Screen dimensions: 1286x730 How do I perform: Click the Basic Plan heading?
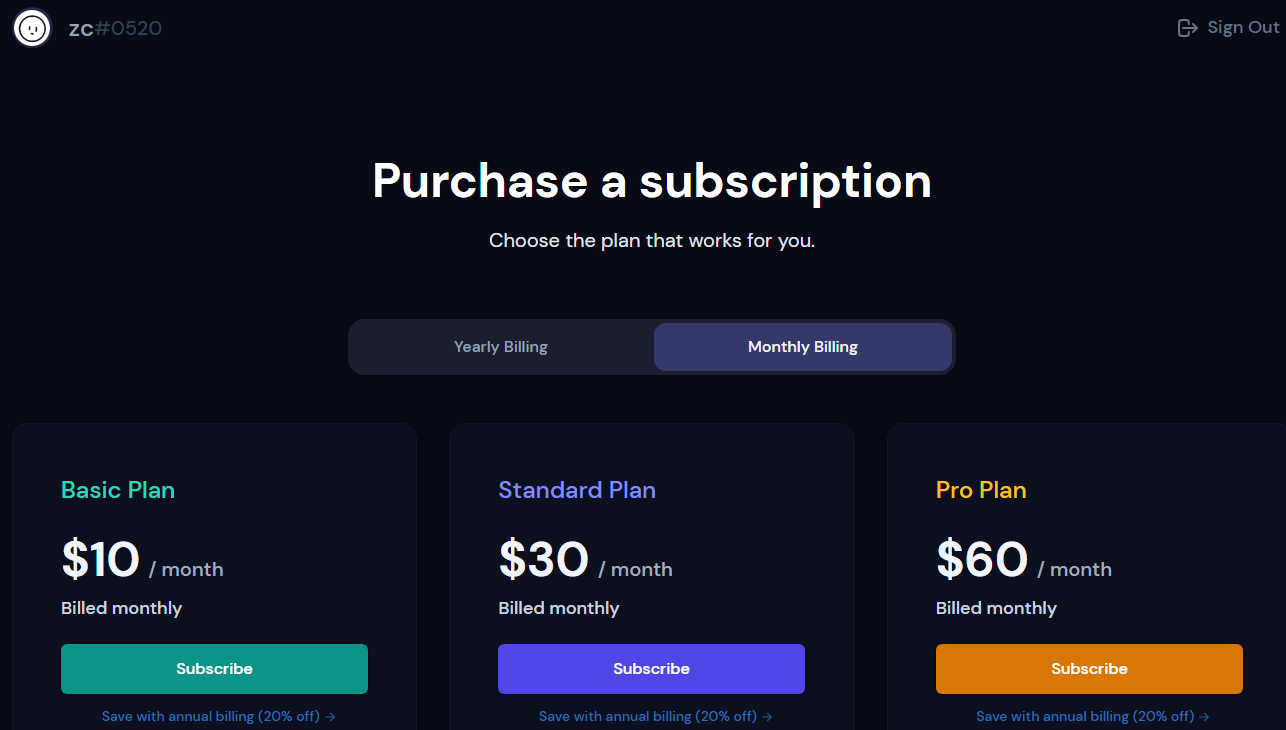pos(118,490)
